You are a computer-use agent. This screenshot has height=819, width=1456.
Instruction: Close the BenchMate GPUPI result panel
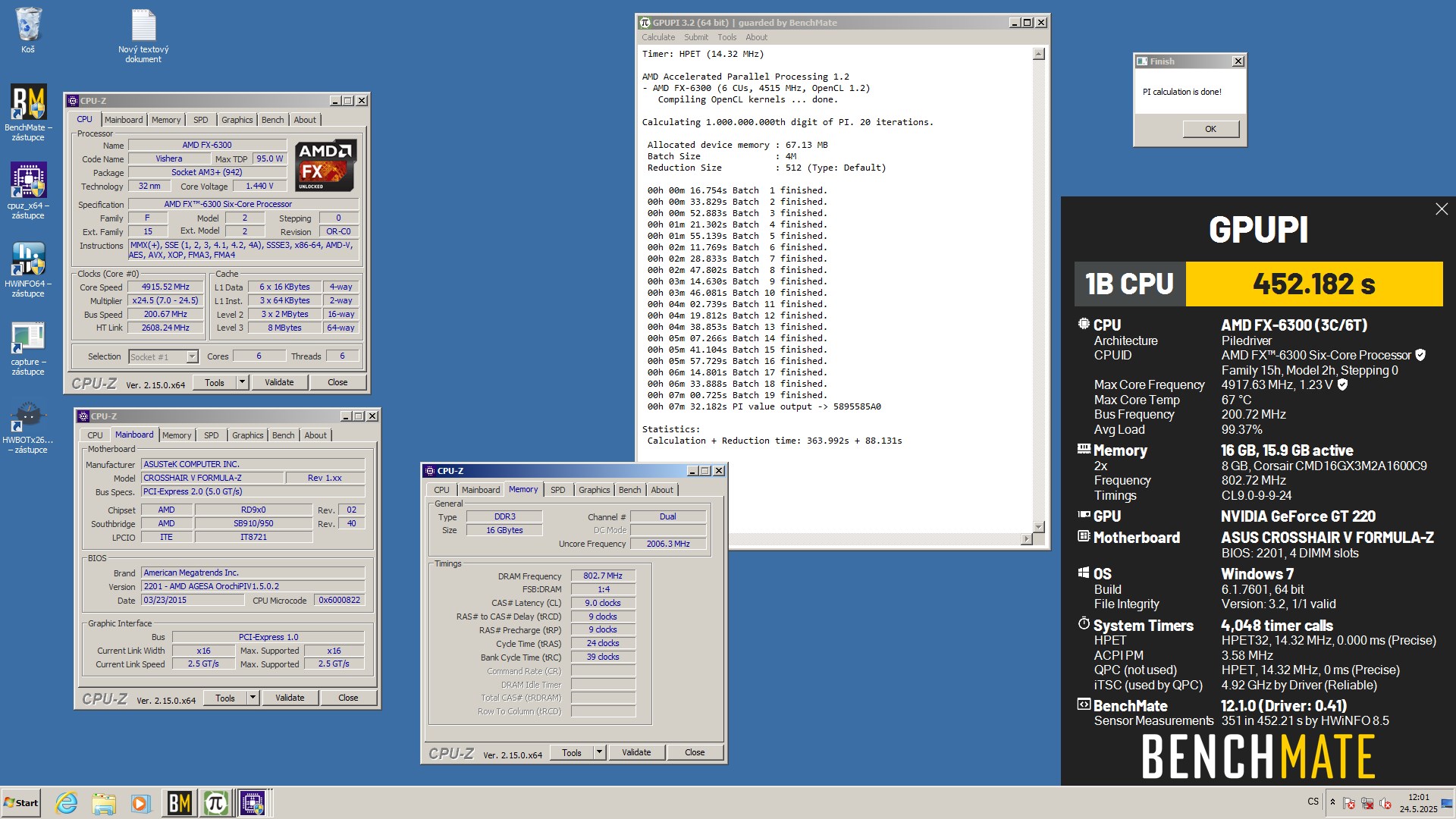[x=1441, y=209]
